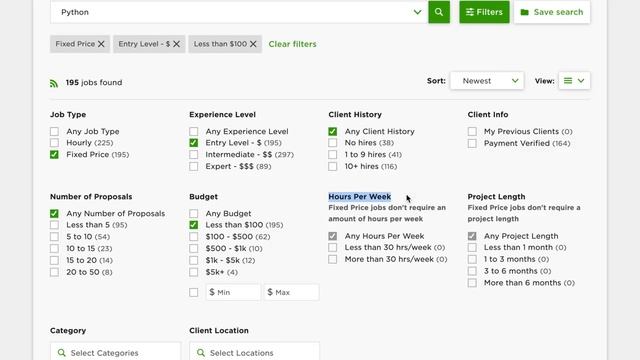Screen dimensions: 640x360
Task: Check More than 30 hrs/week checkbox
Action: (x=333, y=259)
